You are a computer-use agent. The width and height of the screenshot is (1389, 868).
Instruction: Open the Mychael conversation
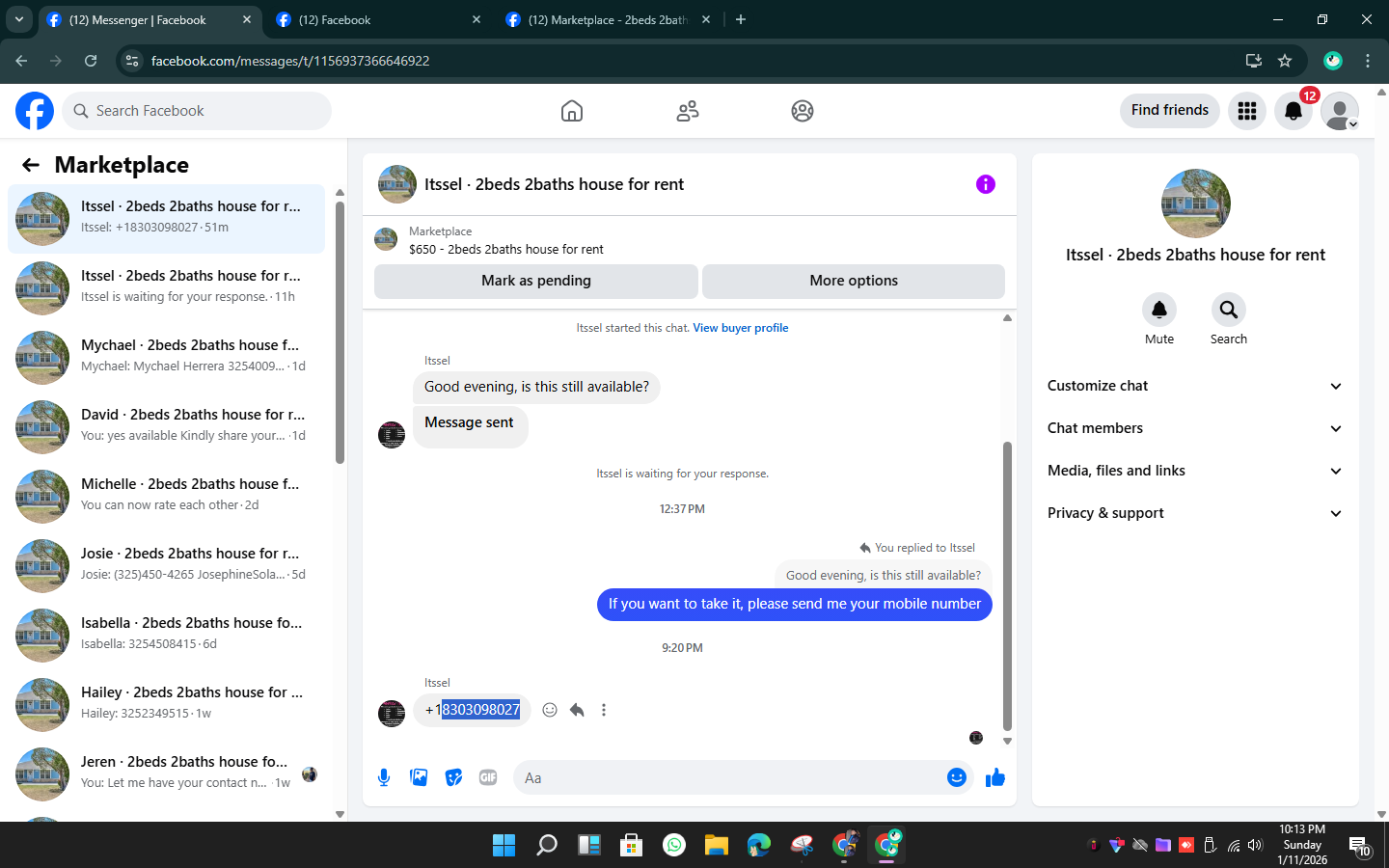pyautogui.click(x=166, y=358)
